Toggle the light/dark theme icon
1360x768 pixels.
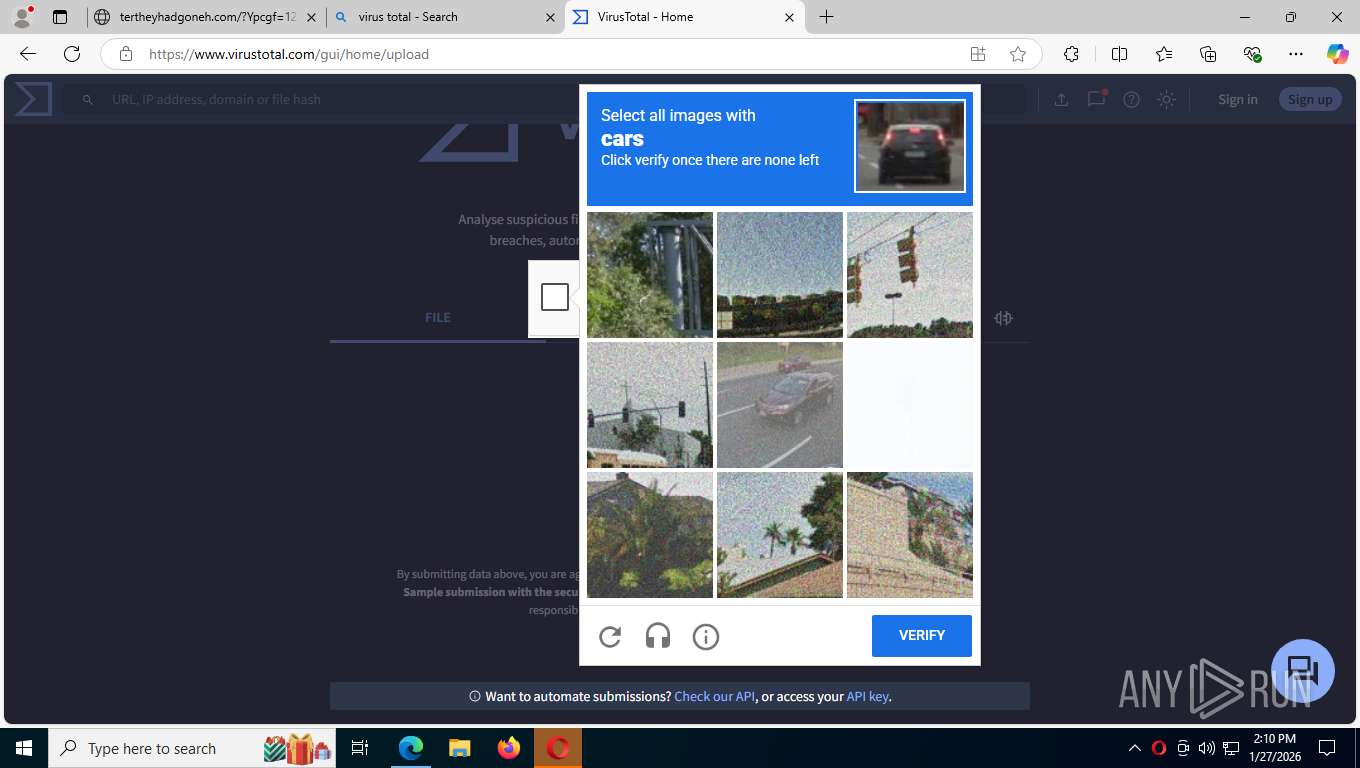pyautogui.click(x=1166, y=99)
